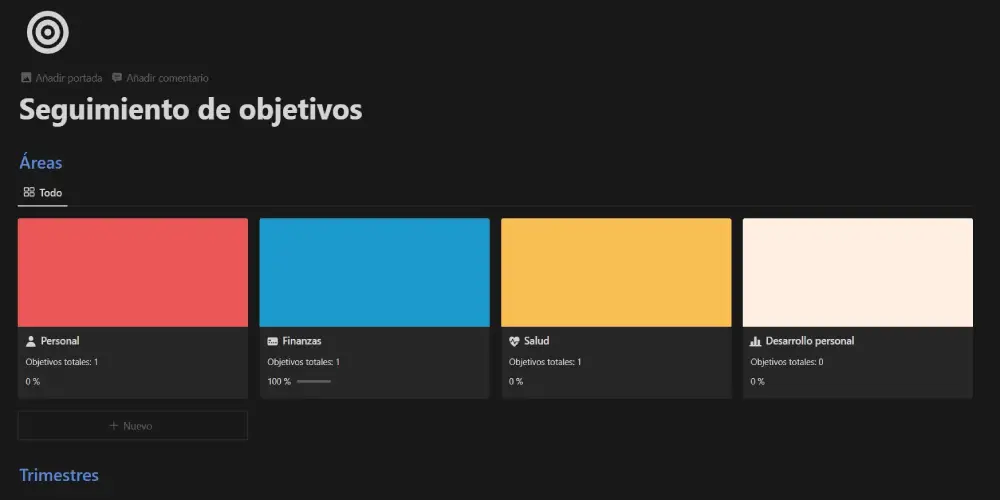This screenshot has height=500, width=1000.
Task: Open the Áreas section heading
Action: pyautogui.click(x=41, y=162)
